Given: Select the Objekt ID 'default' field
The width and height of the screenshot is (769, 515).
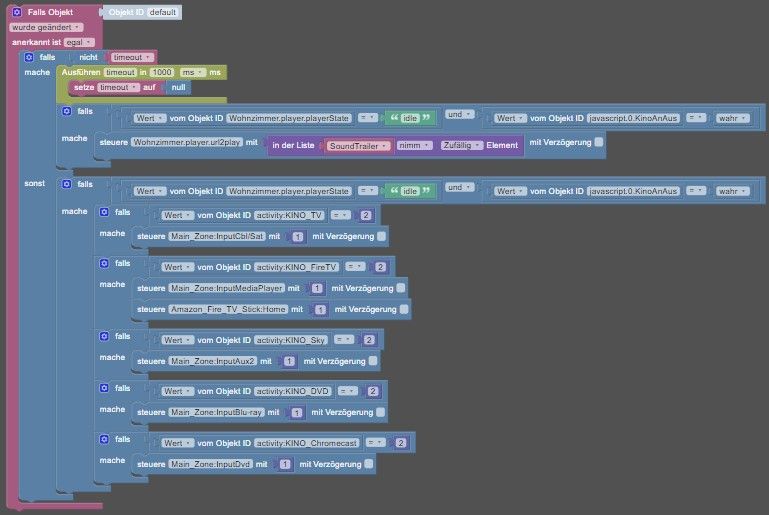Looking at the screenshot, I should pyautogui.click(x=163, y=12).
